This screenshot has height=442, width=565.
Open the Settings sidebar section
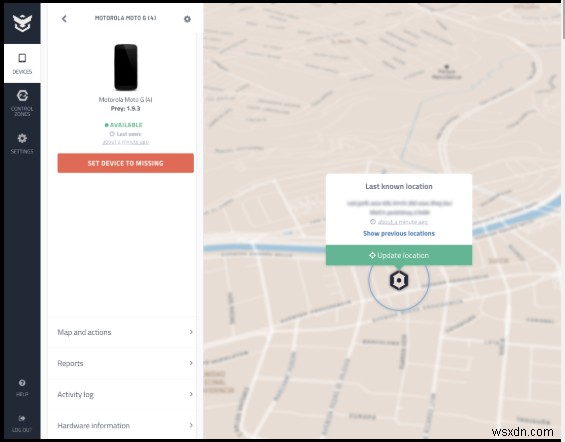22,143
